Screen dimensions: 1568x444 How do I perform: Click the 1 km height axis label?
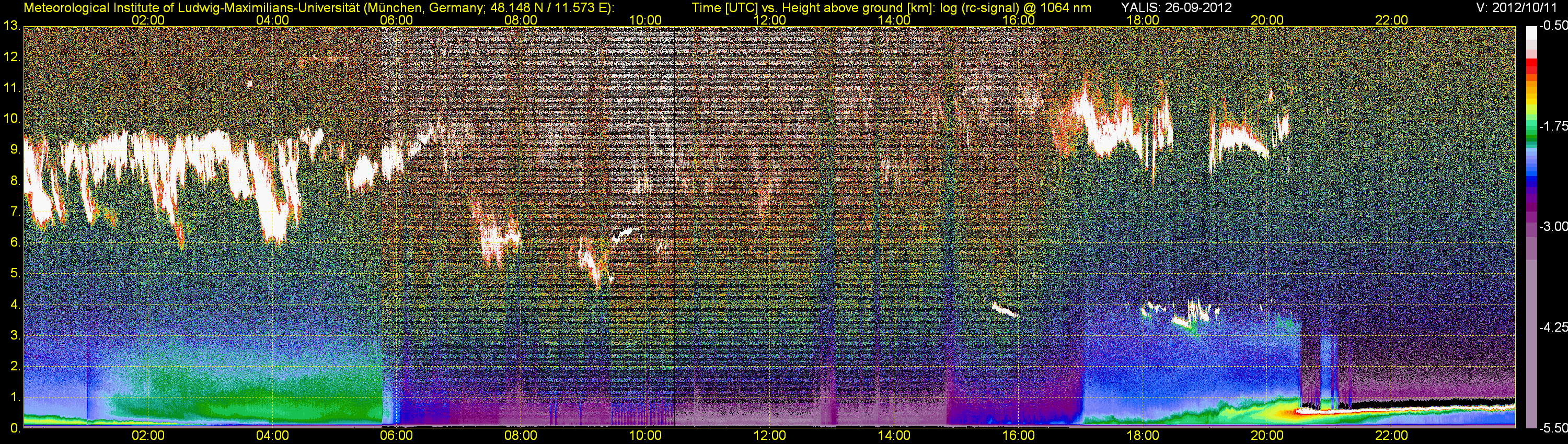pyautogui.click(x=15, y=397)
